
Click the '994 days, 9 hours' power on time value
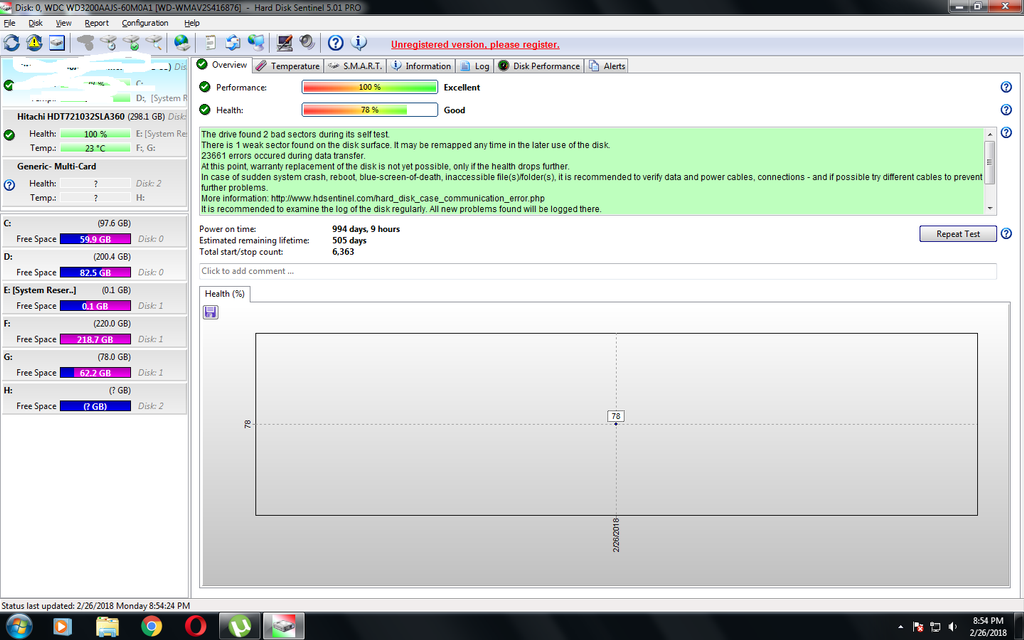pyautogui.click(x=366, y=229)
